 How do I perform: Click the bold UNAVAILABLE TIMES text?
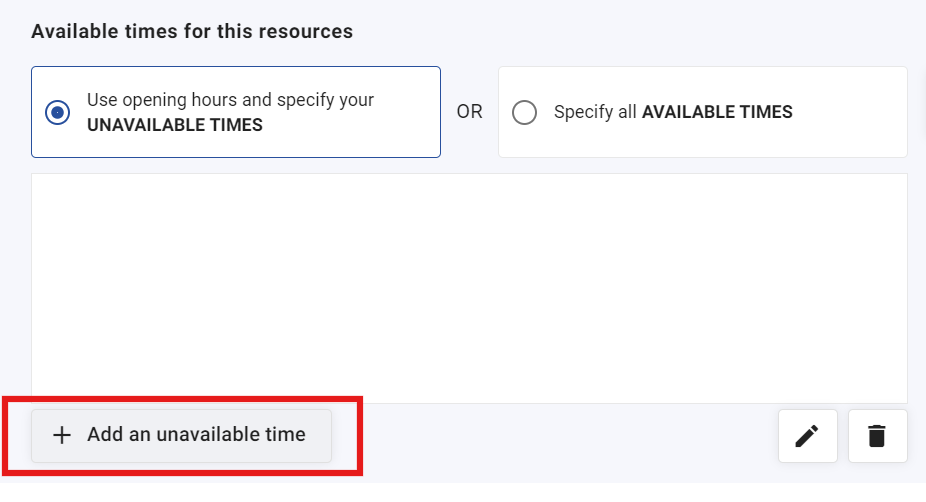click(x=175, y=125)
